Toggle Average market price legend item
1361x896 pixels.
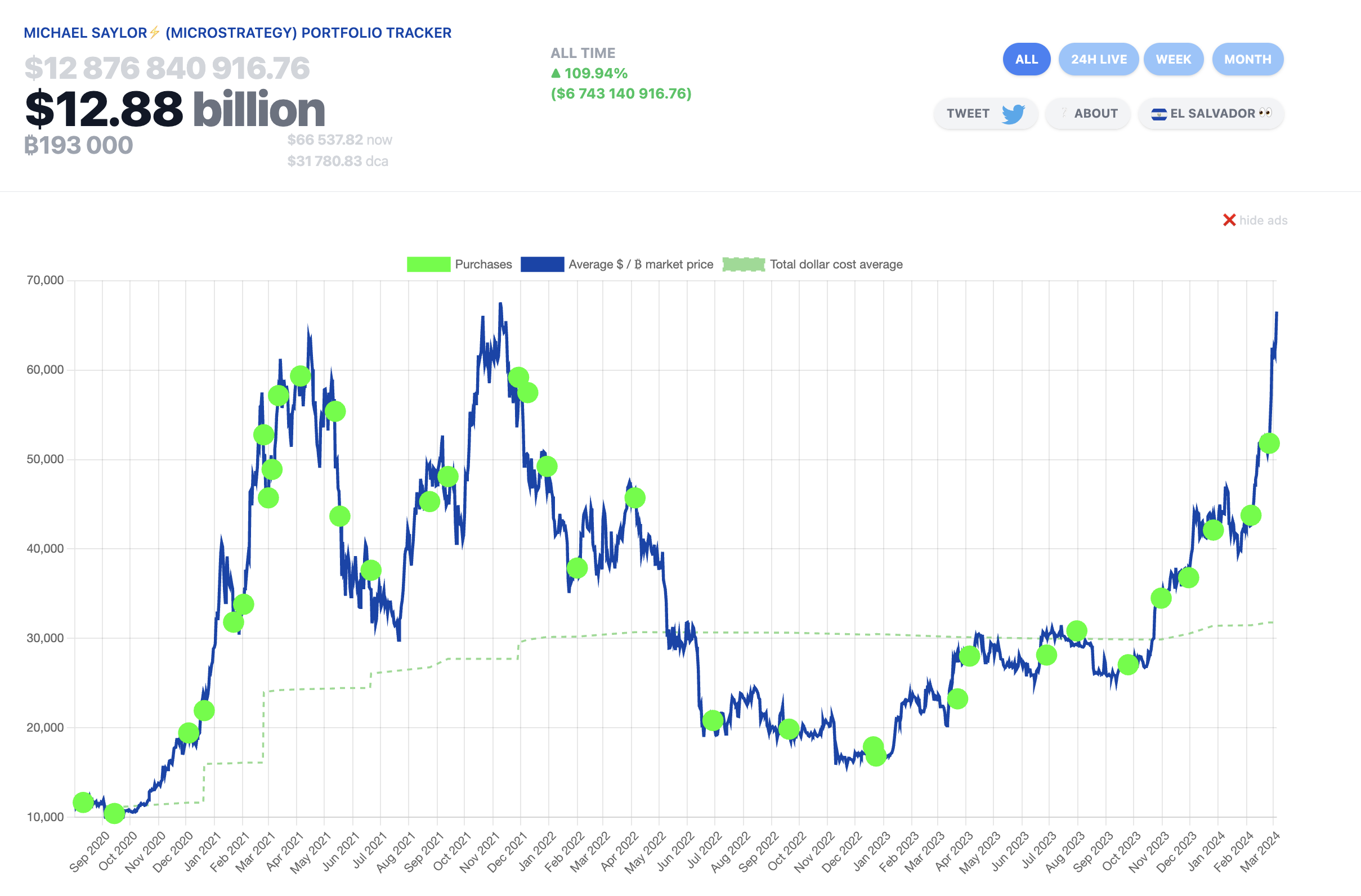[641, 264]
